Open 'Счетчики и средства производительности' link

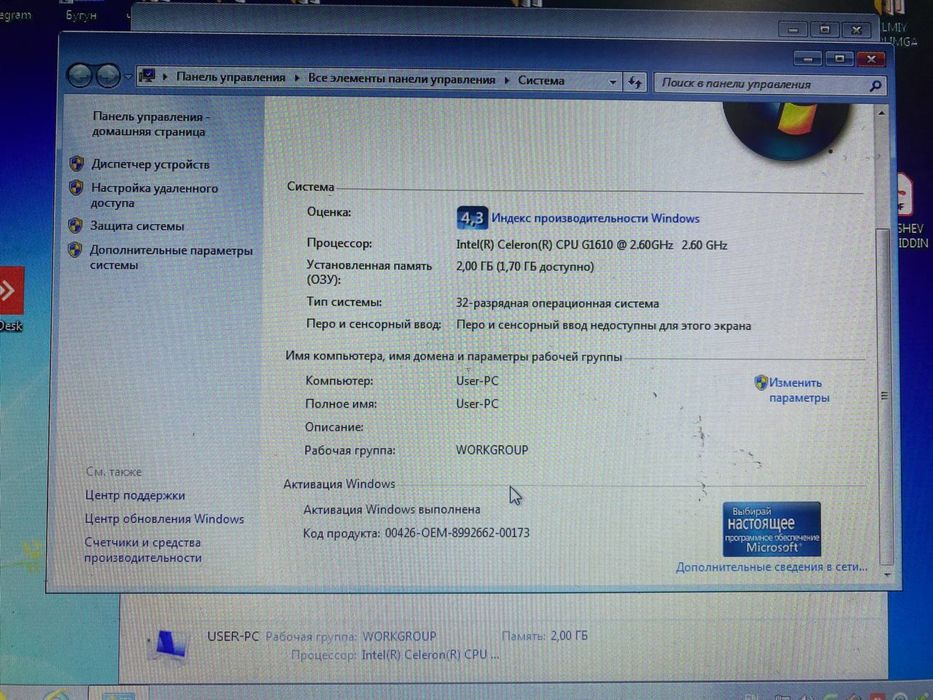tap(143, 549)
